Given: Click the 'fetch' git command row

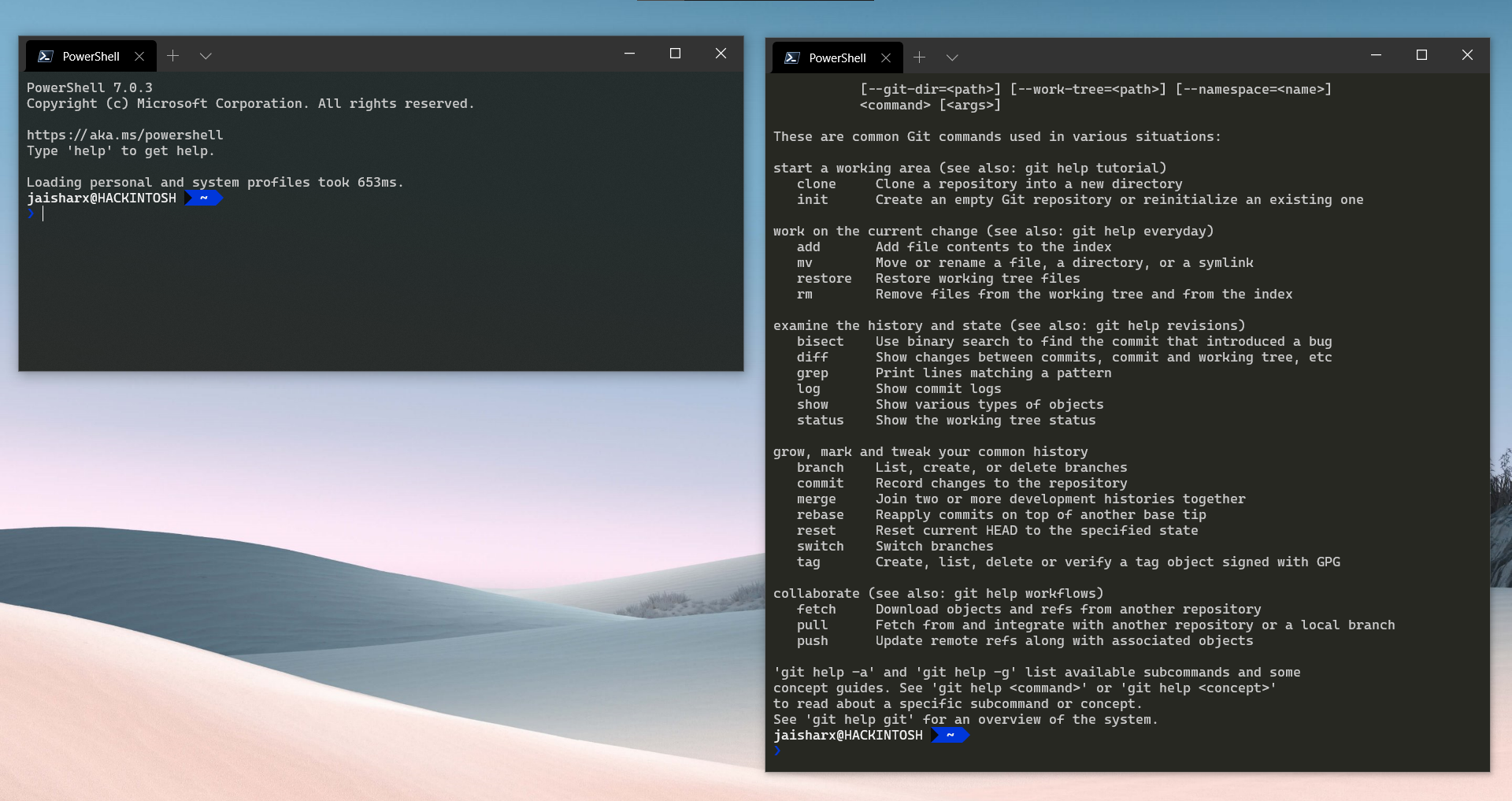Looking at the screenshot, I should click(1029, 610).
